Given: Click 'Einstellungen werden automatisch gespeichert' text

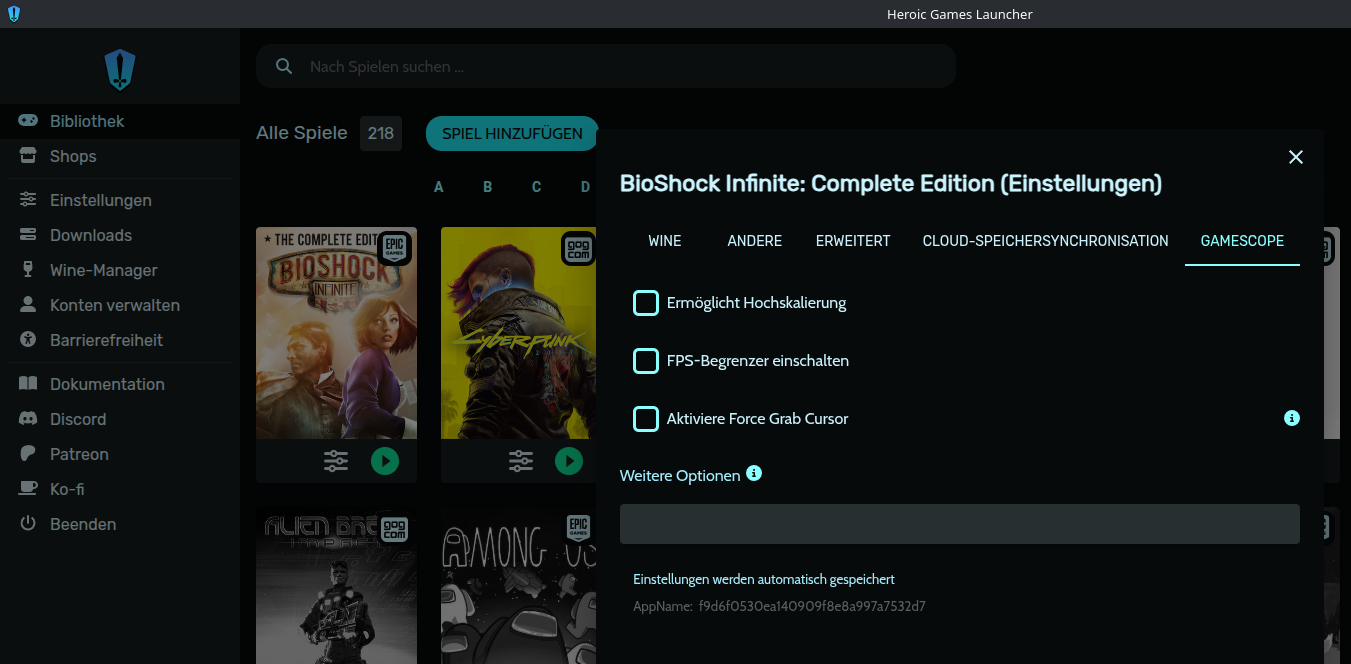Looking at the screenshot, I should click(764, 579).
